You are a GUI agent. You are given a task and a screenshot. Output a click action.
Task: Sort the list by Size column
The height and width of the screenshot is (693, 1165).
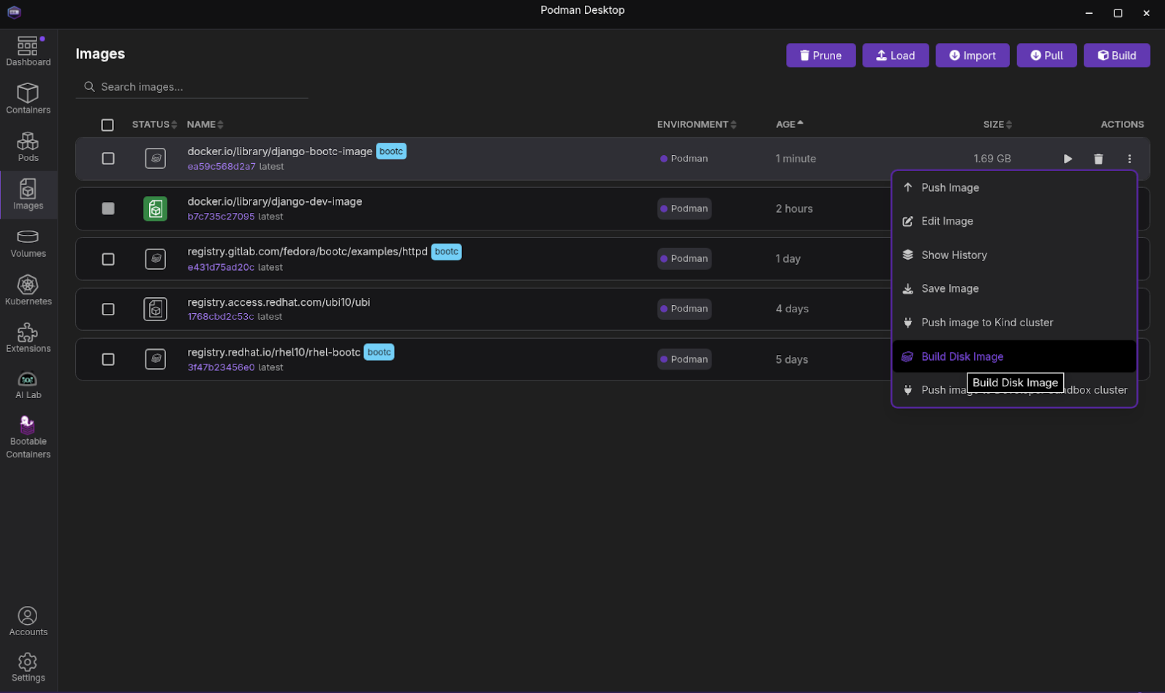click(x=996, y=125)
